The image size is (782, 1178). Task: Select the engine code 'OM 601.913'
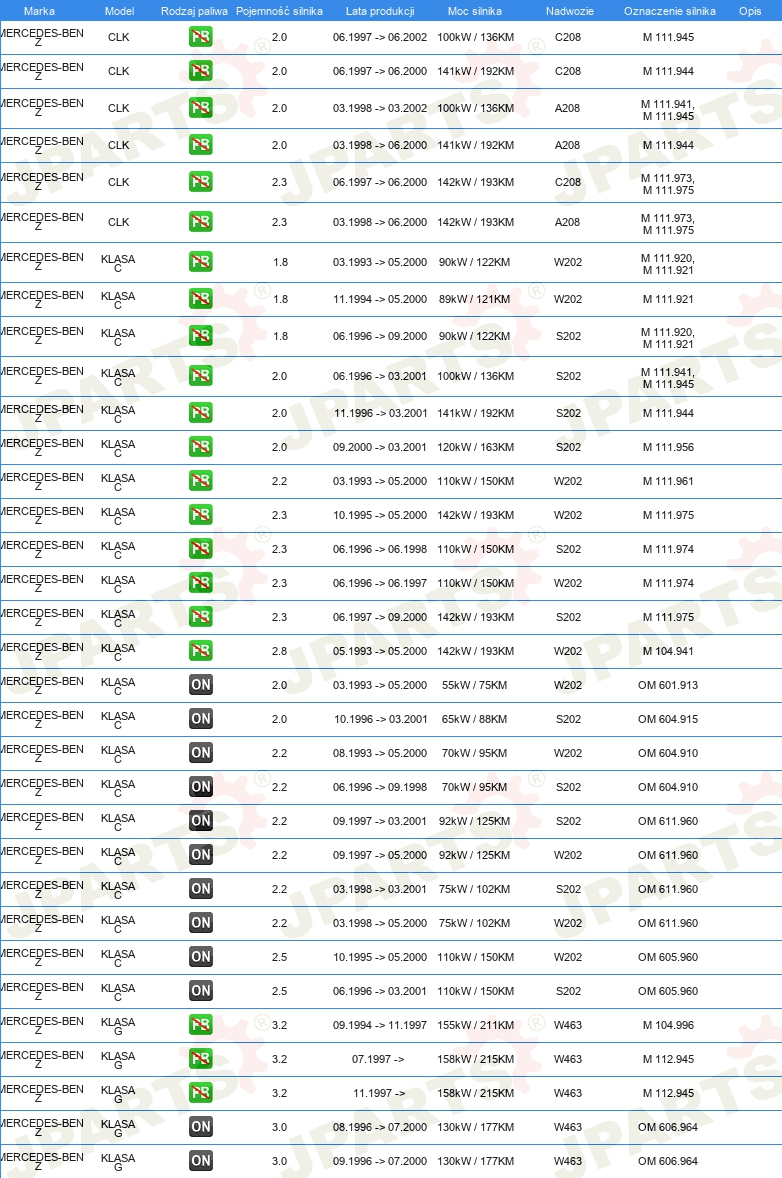pyautogui.click(x=668, y=685)
